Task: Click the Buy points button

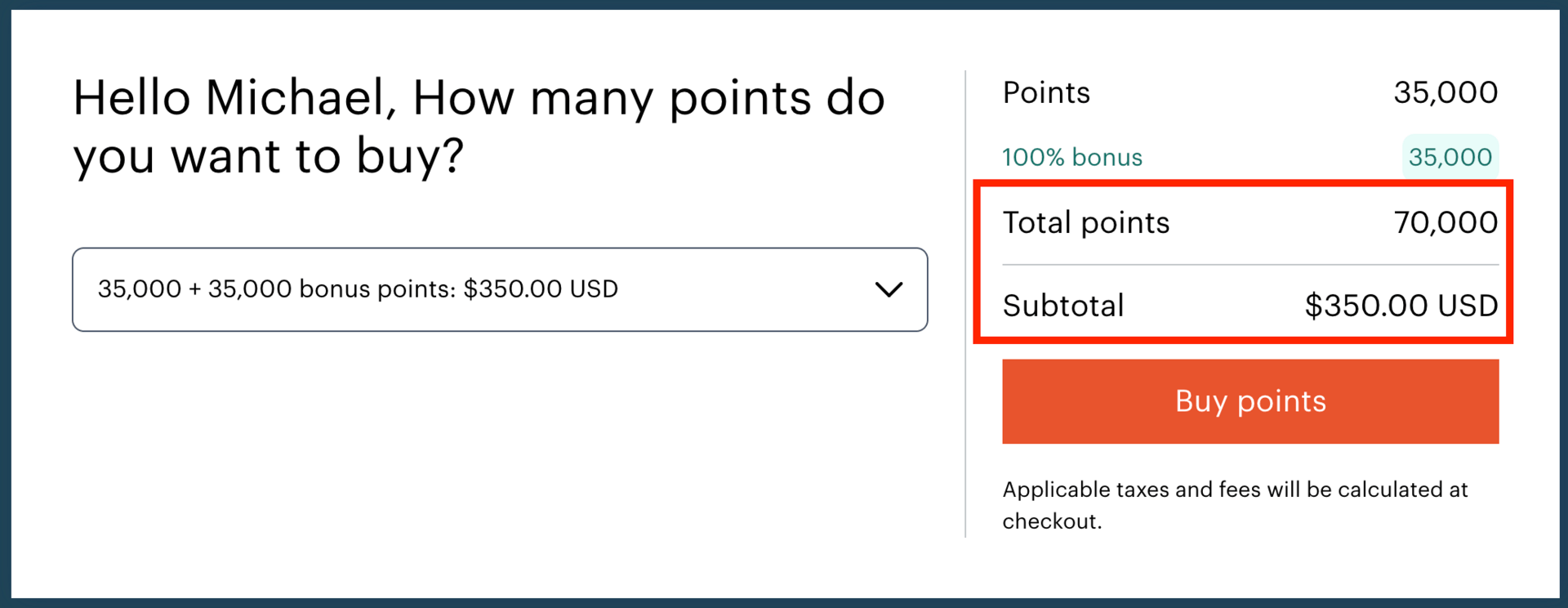Action: point(1249,401)
